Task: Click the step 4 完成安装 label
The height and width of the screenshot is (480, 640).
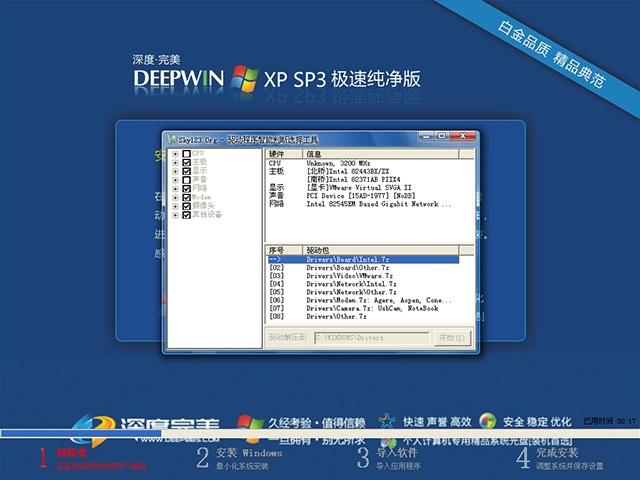Action: pyautogui.click(x=557, y=453)
